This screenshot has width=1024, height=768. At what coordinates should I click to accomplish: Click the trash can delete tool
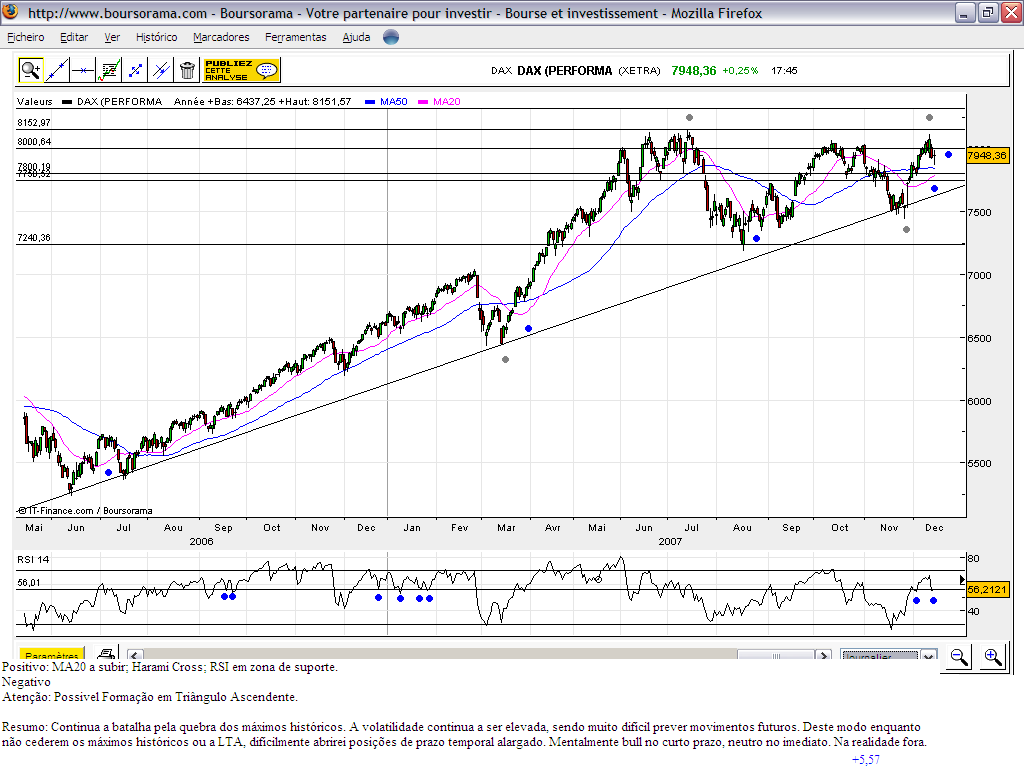[187, 70]
